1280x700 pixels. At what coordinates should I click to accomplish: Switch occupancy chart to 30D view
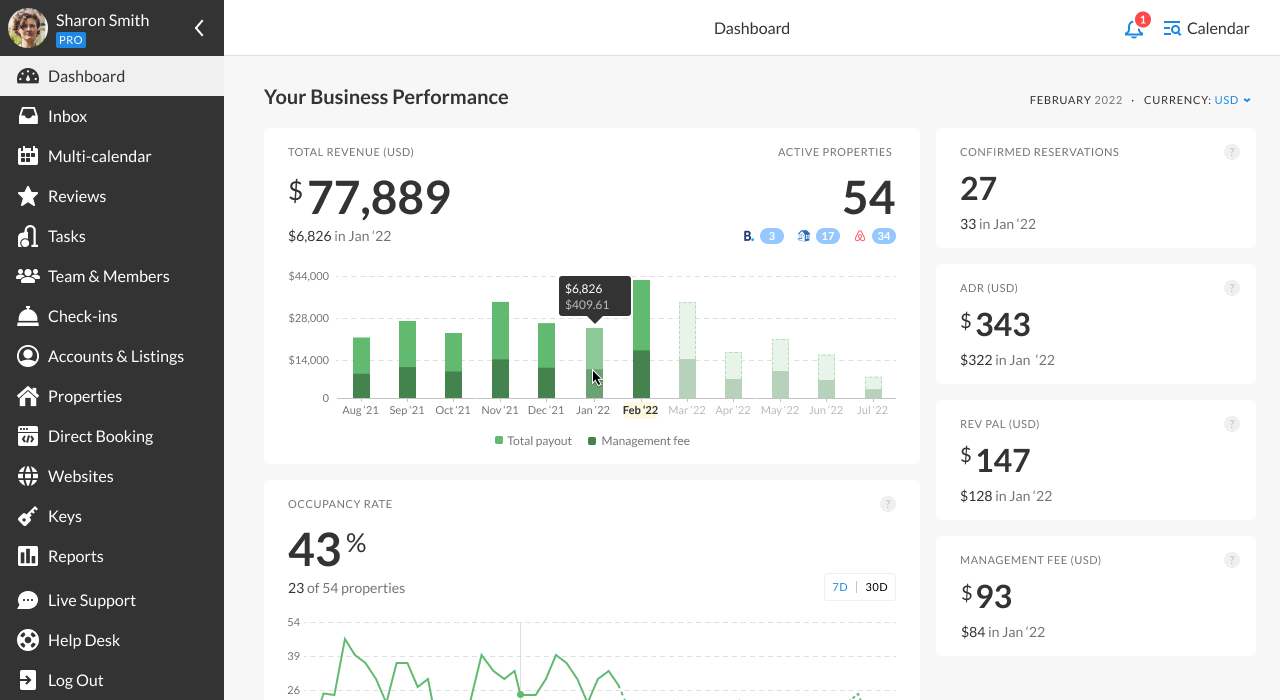[876, 587]
